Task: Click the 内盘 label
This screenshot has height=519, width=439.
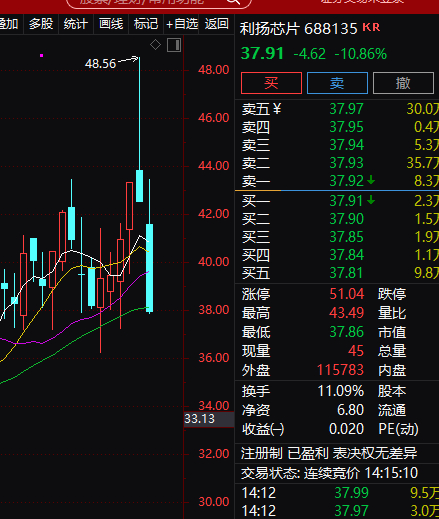Action: coord(392,370)
